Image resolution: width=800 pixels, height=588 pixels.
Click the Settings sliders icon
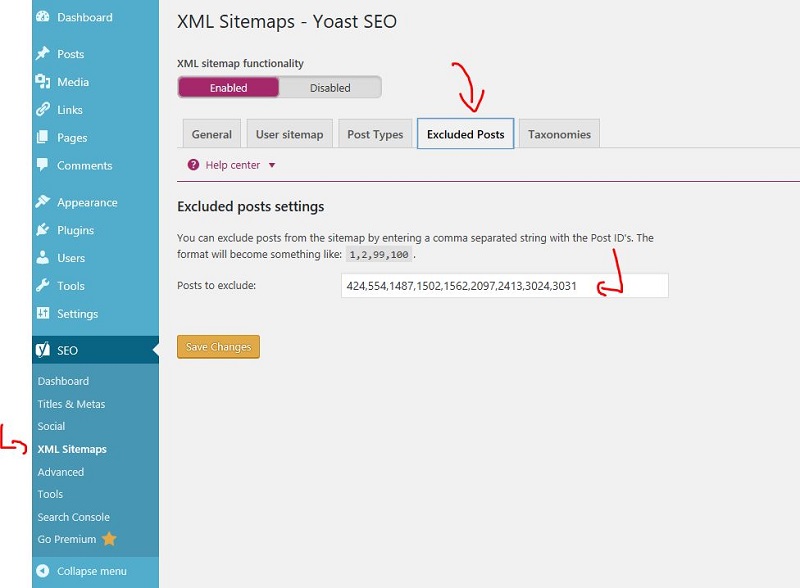tap(43, 313)
